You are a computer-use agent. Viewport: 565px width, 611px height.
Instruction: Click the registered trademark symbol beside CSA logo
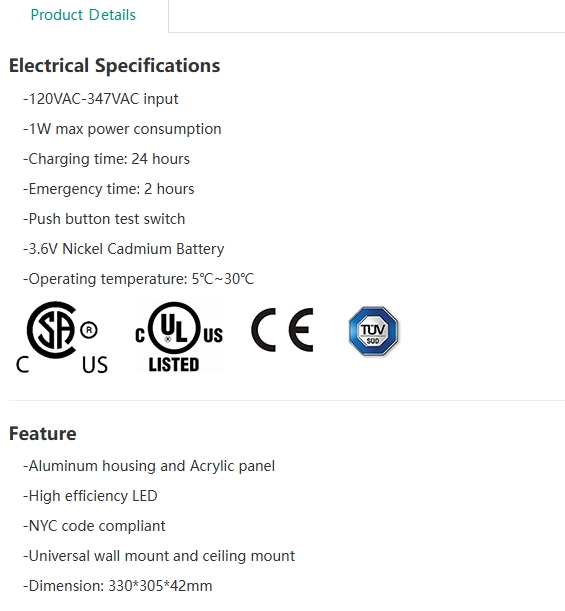point(89,330)
